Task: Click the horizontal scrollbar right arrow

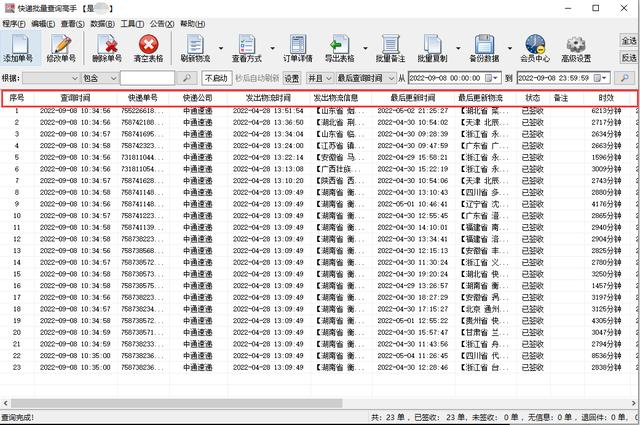Action: (634, 403)
